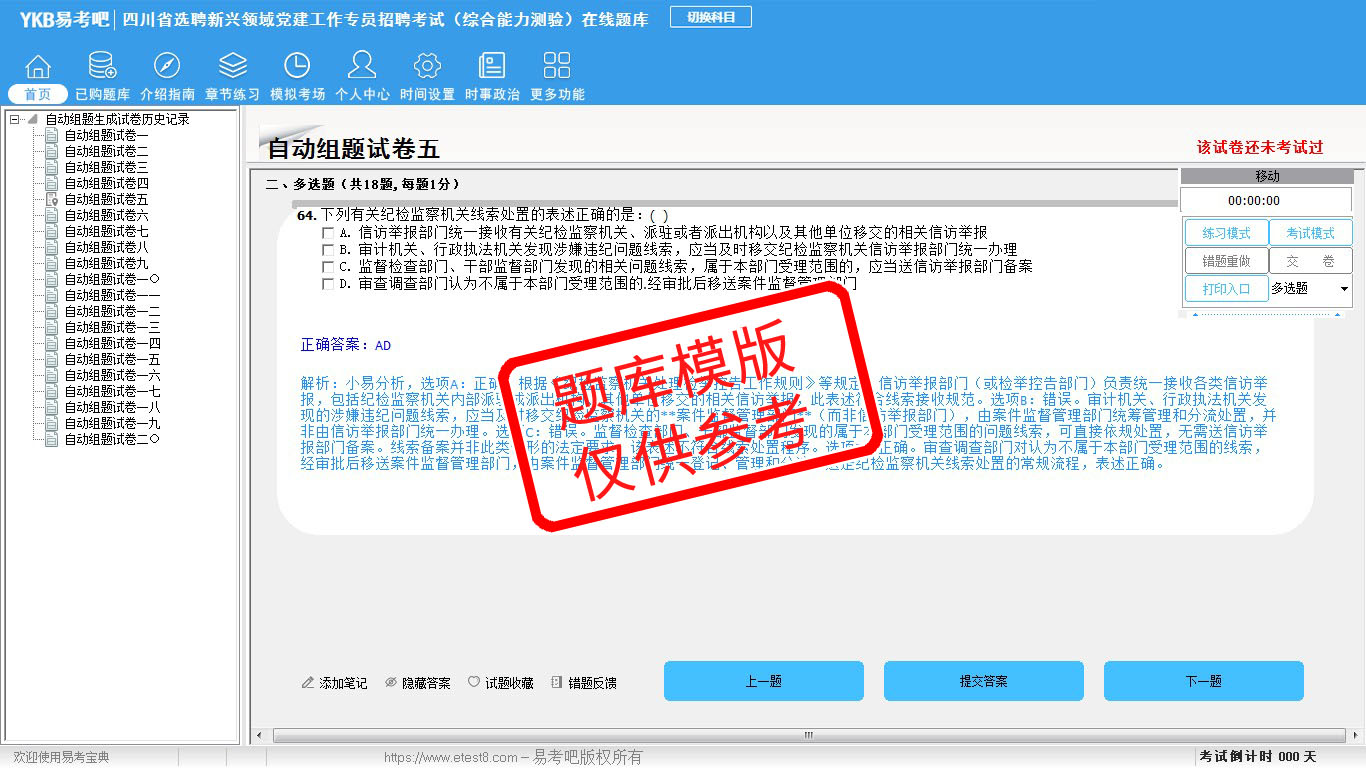Image resolution: width=1366 pixels, height=768 pixels.
Task: Click the 切换科目 button
Action: [x=711, y=17]
